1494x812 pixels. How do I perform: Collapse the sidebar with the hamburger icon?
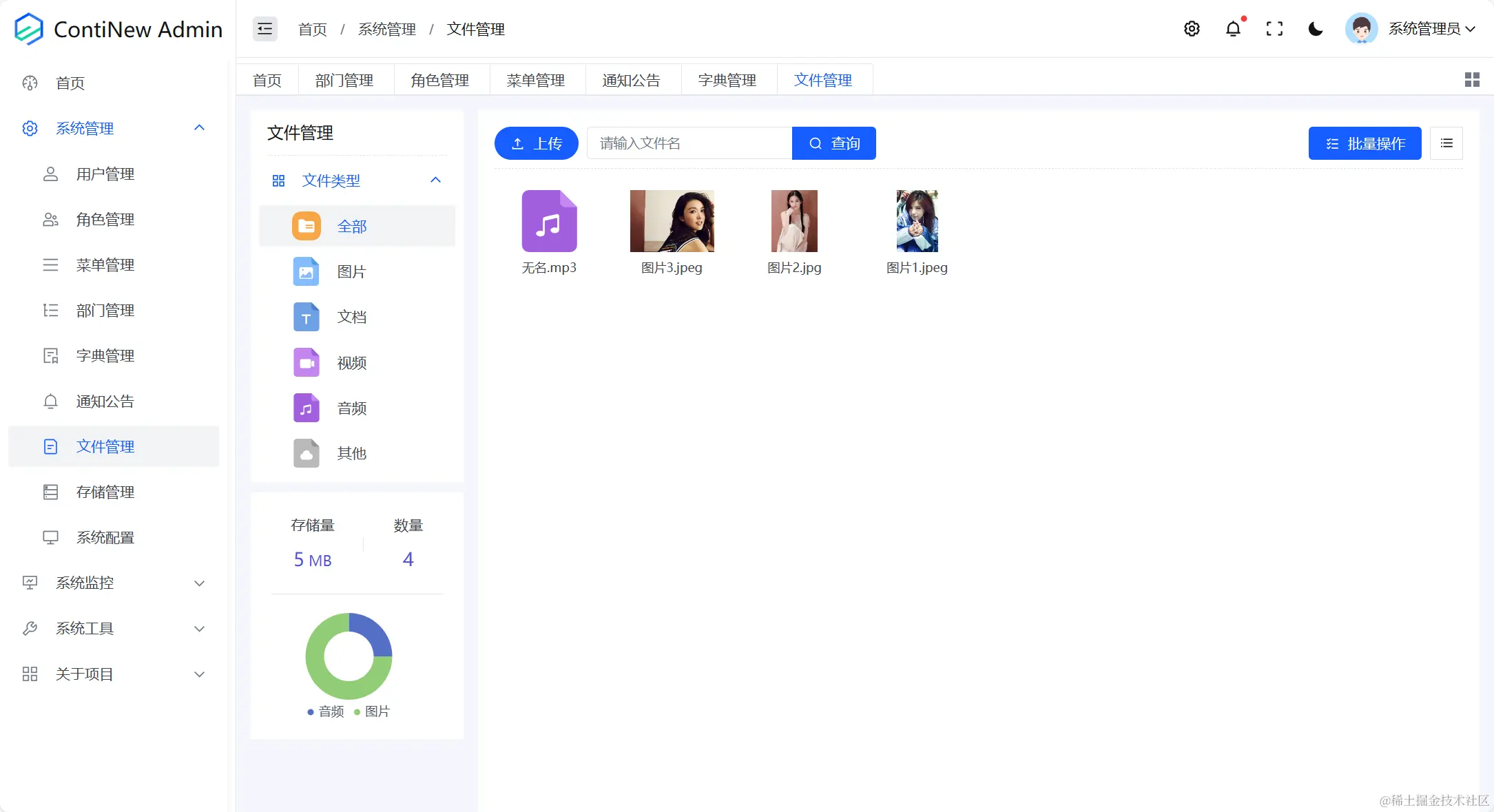click(x=264, y=28)
